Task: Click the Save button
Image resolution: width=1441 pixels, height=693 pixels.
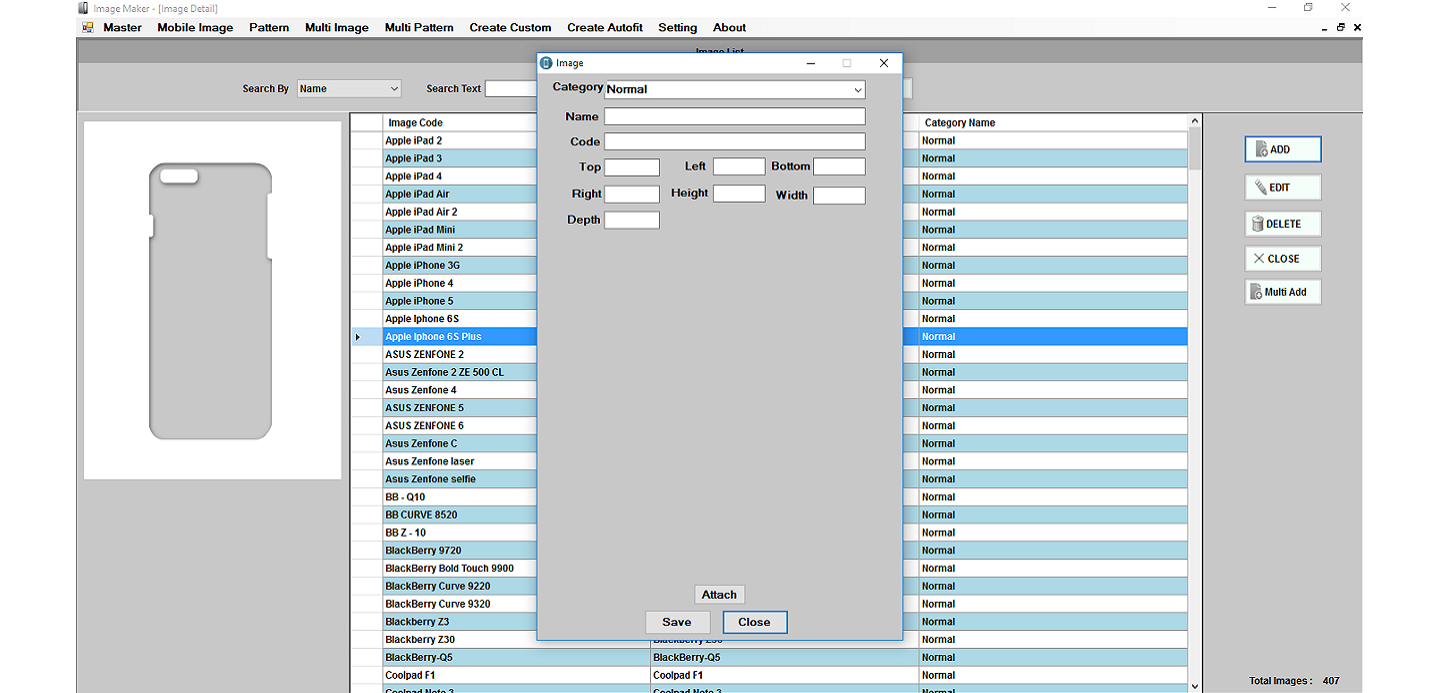Action: coord(677,622)
